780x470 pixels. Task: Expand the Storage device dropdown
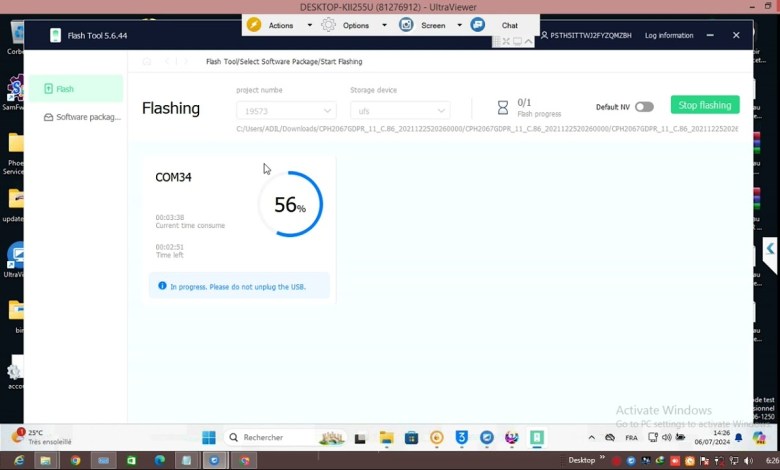tap(399, 111)
